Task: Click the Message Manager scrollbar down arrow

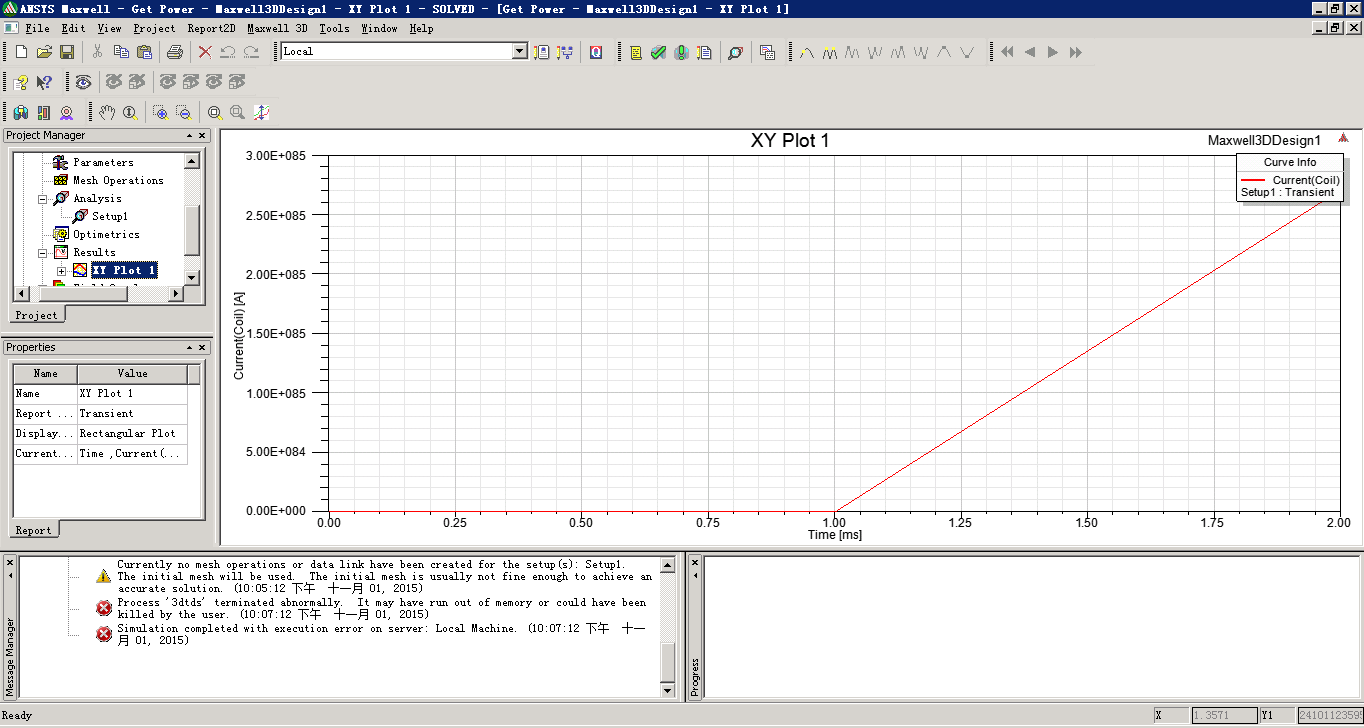Action: click(x=668, y=690)
